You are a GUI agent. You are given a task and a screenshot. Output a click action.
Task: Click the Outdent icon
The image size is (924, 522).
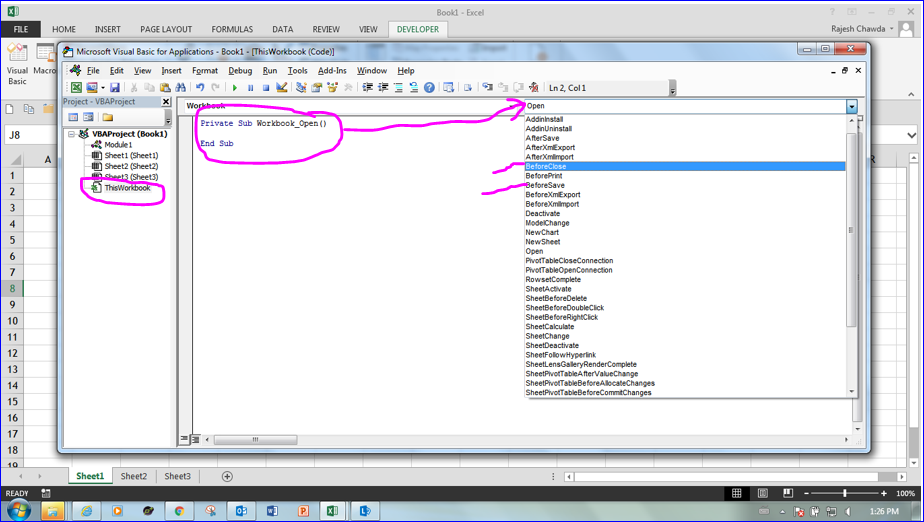tap(383, 88)
